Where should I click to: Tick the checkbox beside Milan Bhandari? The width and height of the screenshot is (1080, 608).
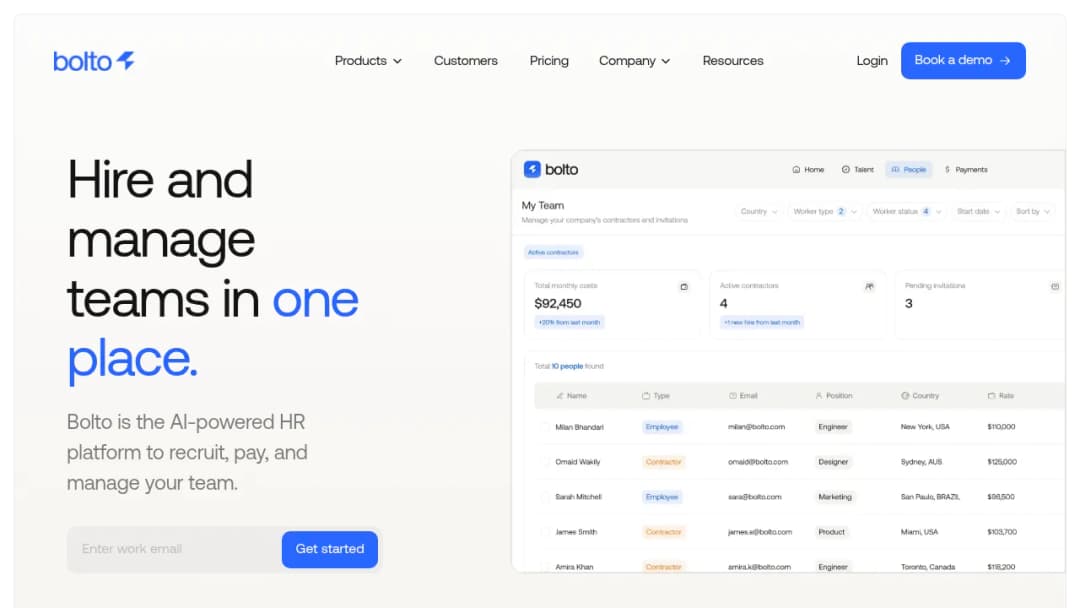click(546, 427)
